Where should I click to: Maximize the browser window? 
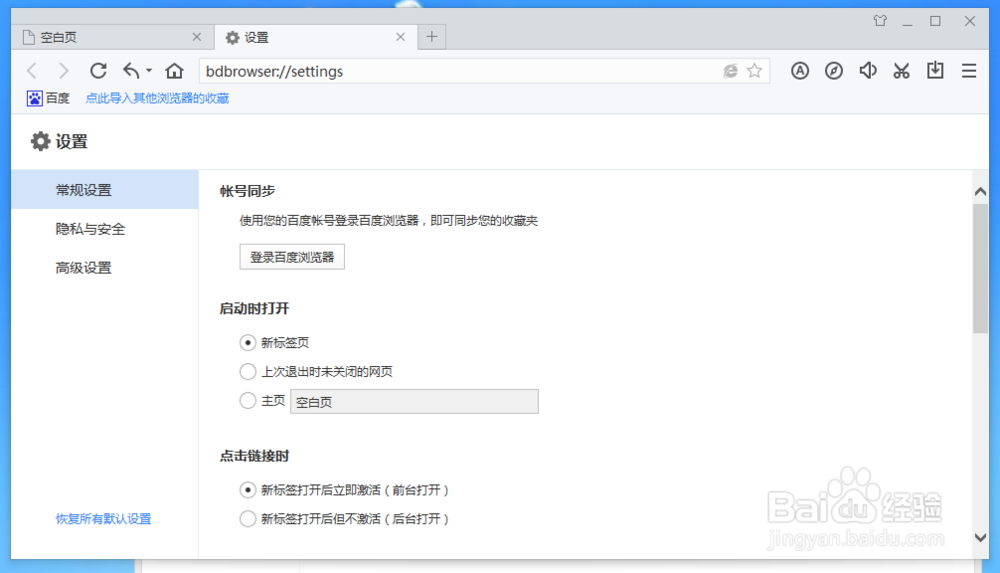coord(935,21)
